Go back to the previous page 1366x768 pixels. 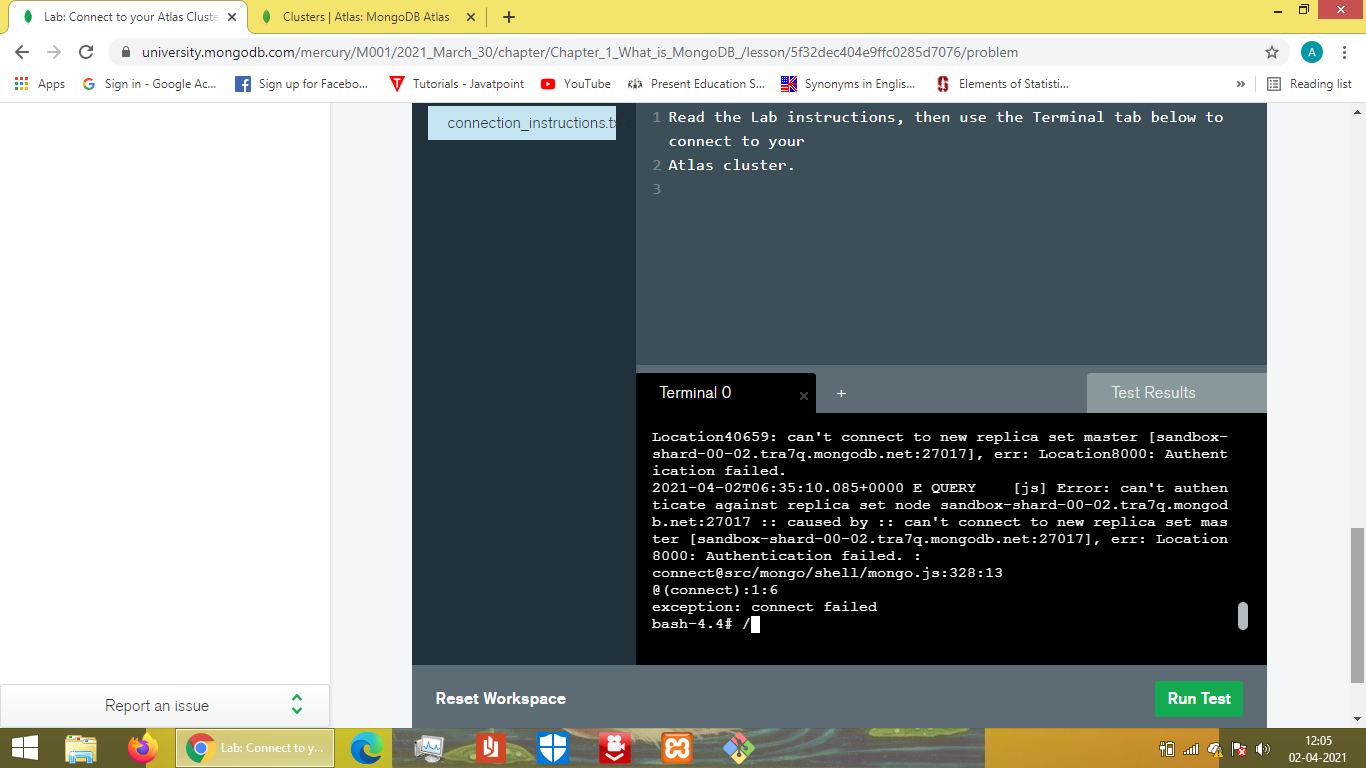click(x=22, y=52)
